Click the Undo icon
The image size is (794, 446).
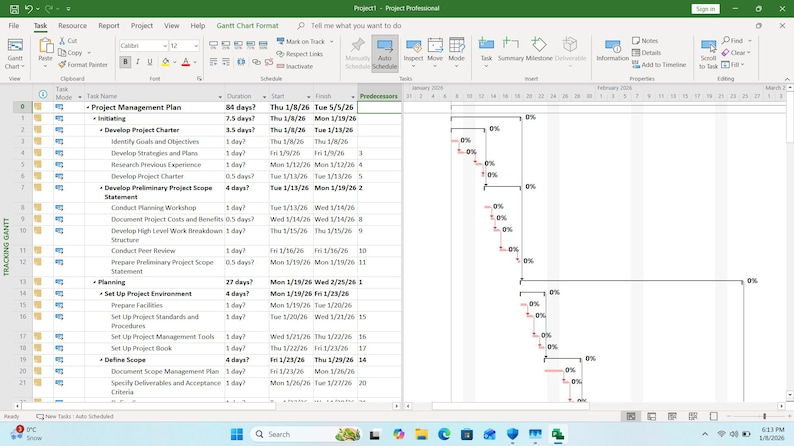pos(29,9)
